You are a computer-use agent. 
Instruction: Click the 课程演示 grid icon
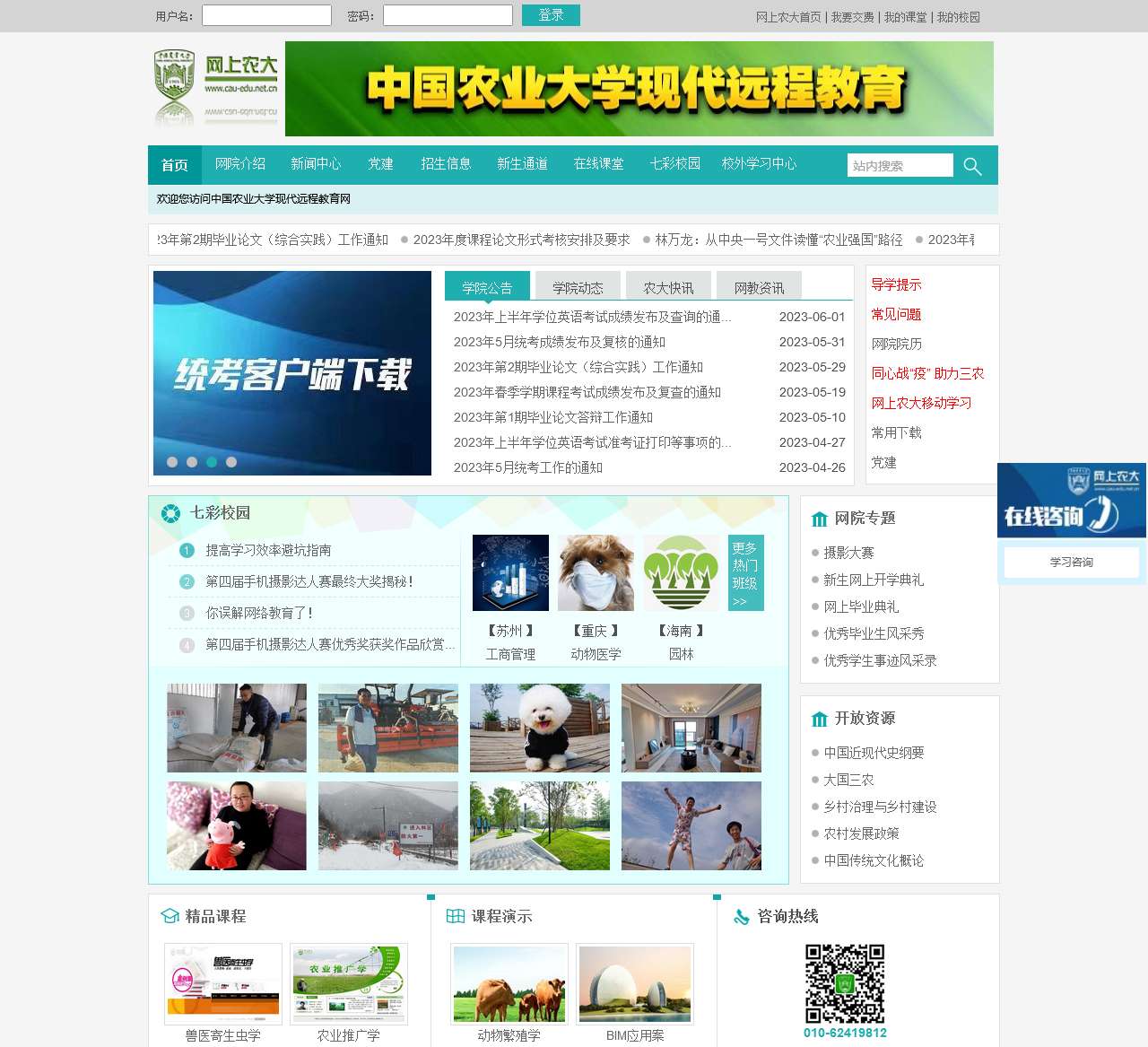coord(456,917)
